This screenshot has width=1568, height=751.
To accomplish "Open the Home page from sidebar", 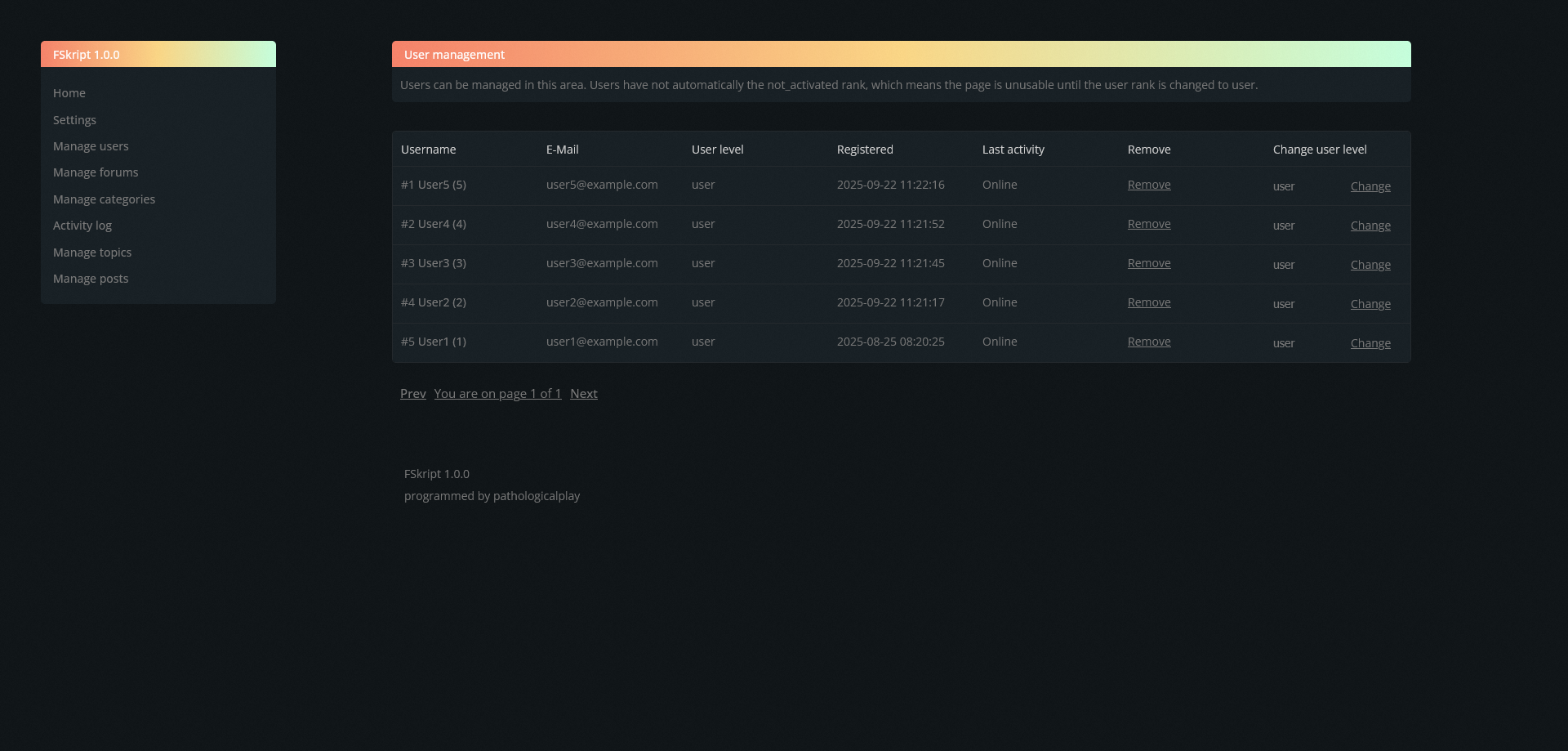I will point(69,93).
